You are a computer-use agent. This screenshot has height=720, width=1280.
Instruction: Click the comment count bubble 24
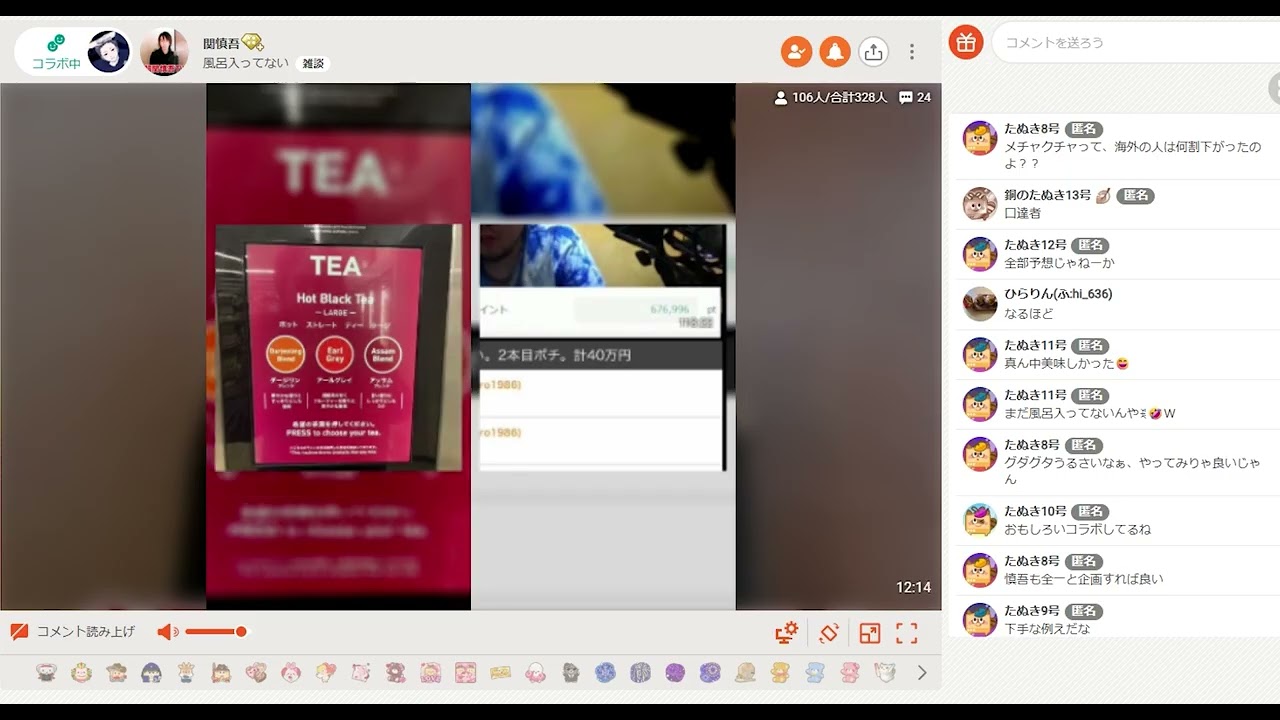click(x=915, y=97)
